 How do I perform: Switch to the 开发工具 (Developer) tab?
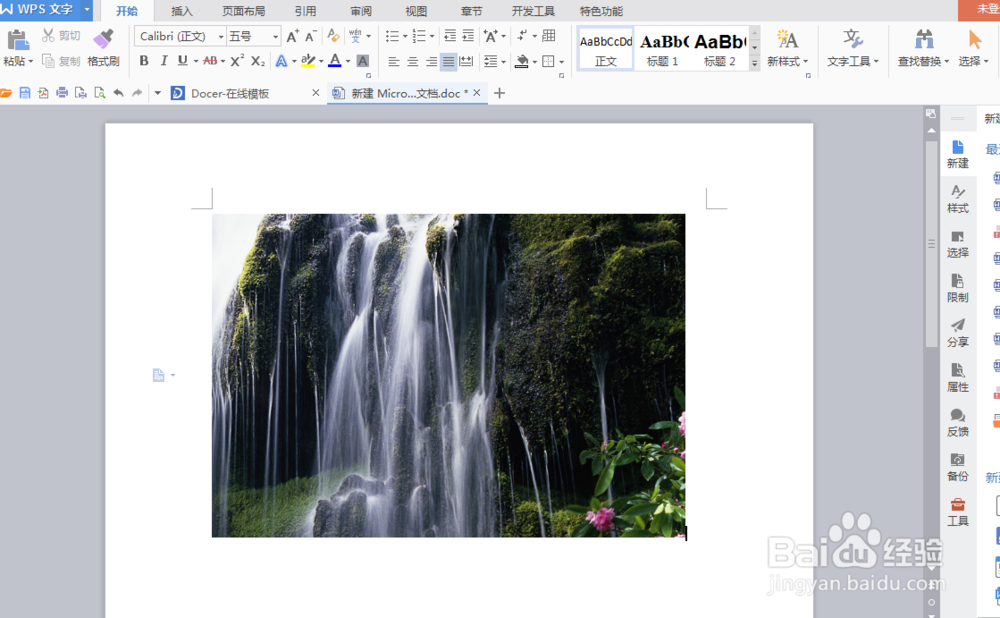point(533,11)
